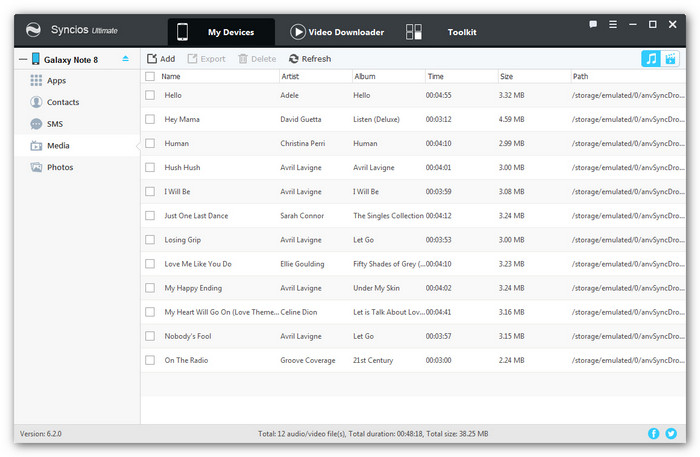The width and height of the screenshot is (700, 457).
Task: Check the box for Nobody's Fool
Action: tap(150, 337)
